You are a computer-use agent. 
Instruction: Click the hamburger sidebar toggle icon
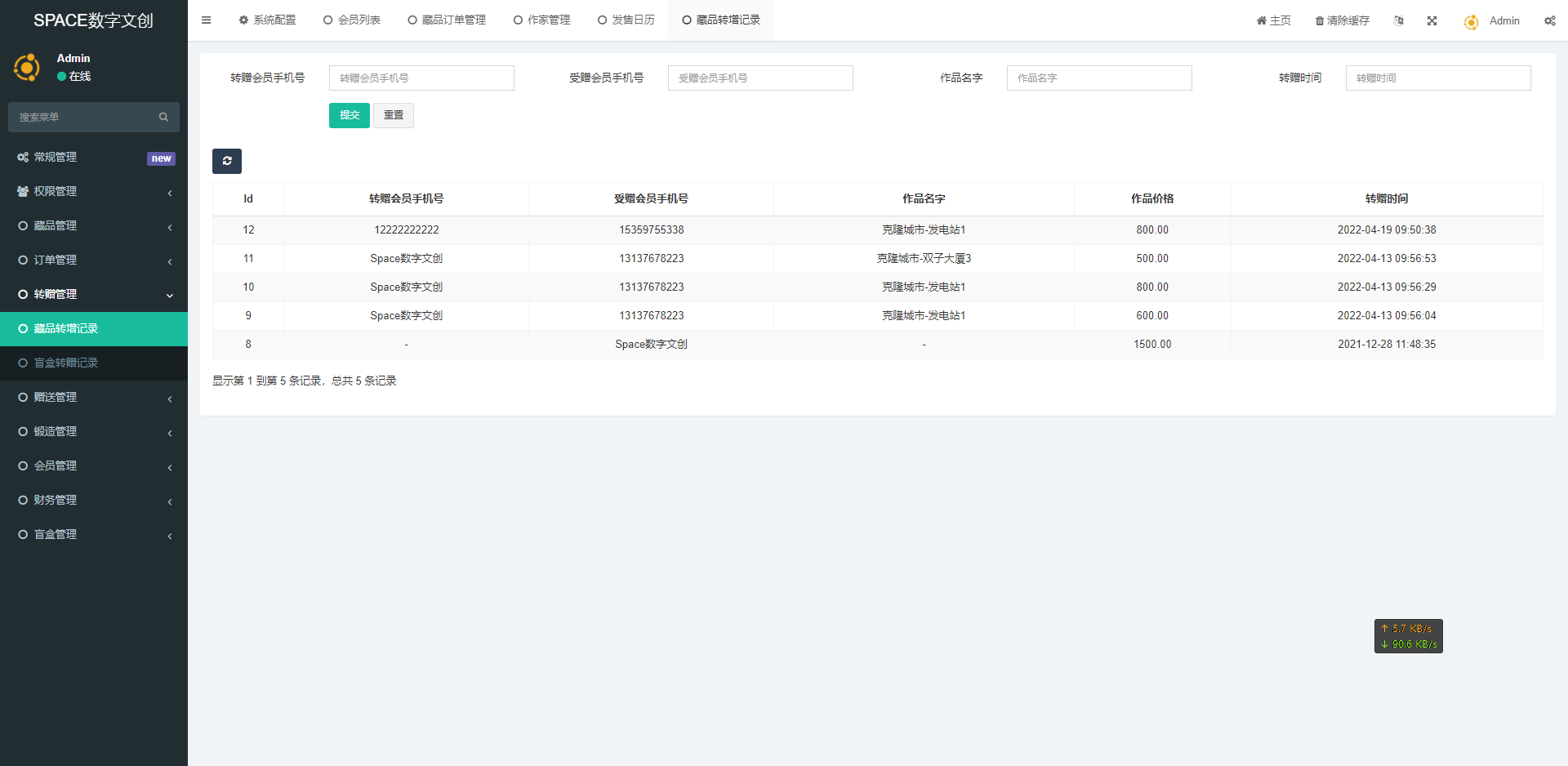206,20
